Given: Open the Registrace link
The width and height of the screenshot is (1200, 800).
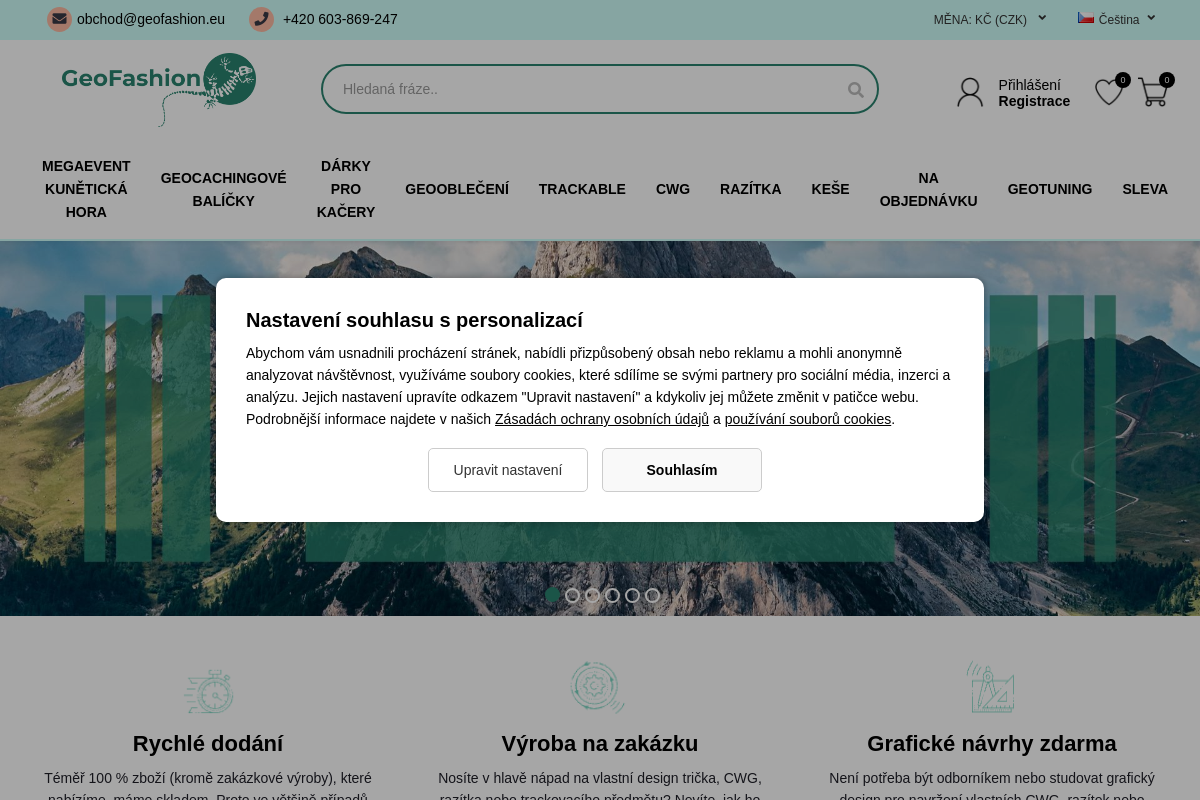Looking at the screenshot, I should click(1034, 101).
